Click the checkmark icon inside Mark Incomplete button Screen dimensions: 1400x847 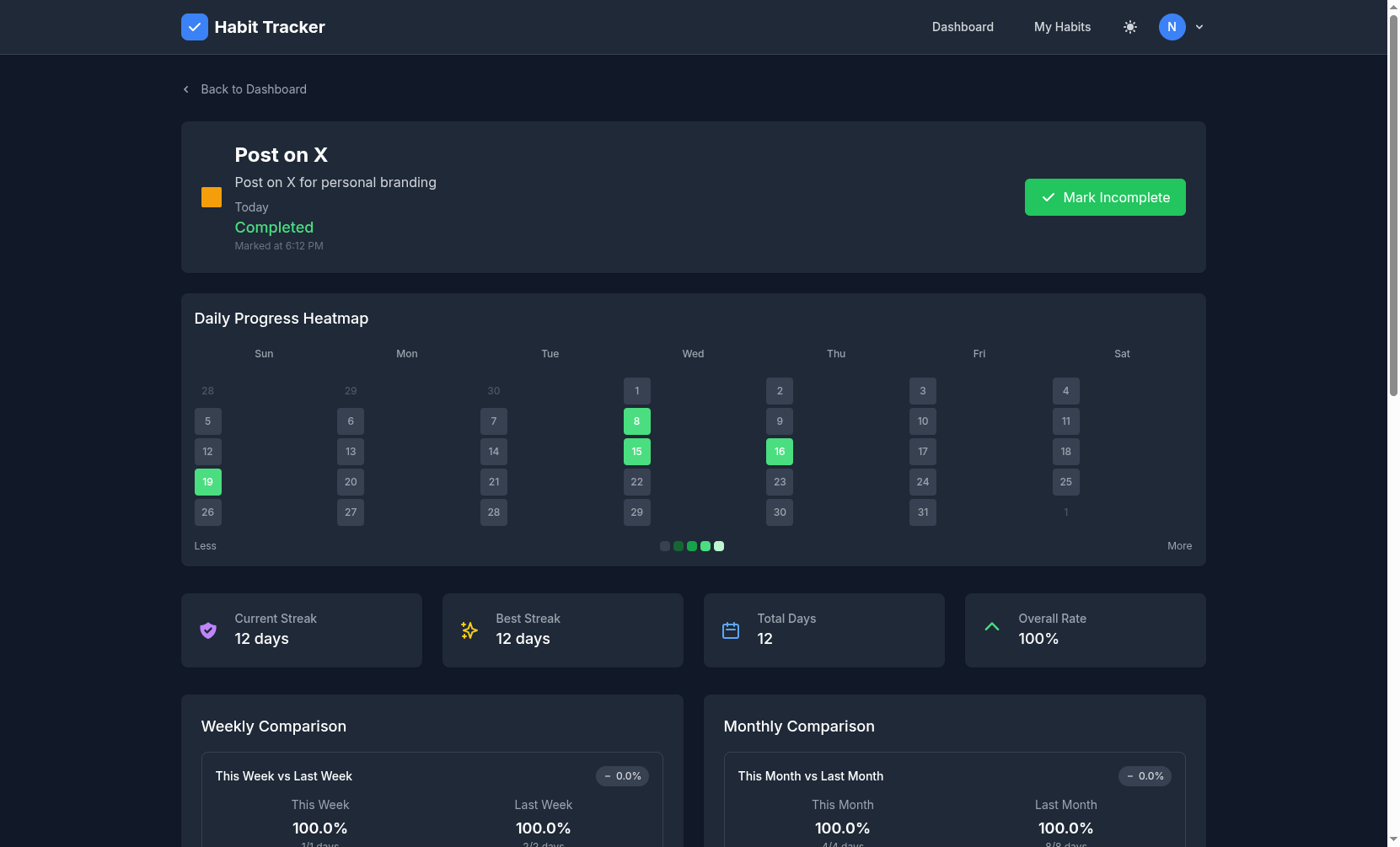point(1048,197)
